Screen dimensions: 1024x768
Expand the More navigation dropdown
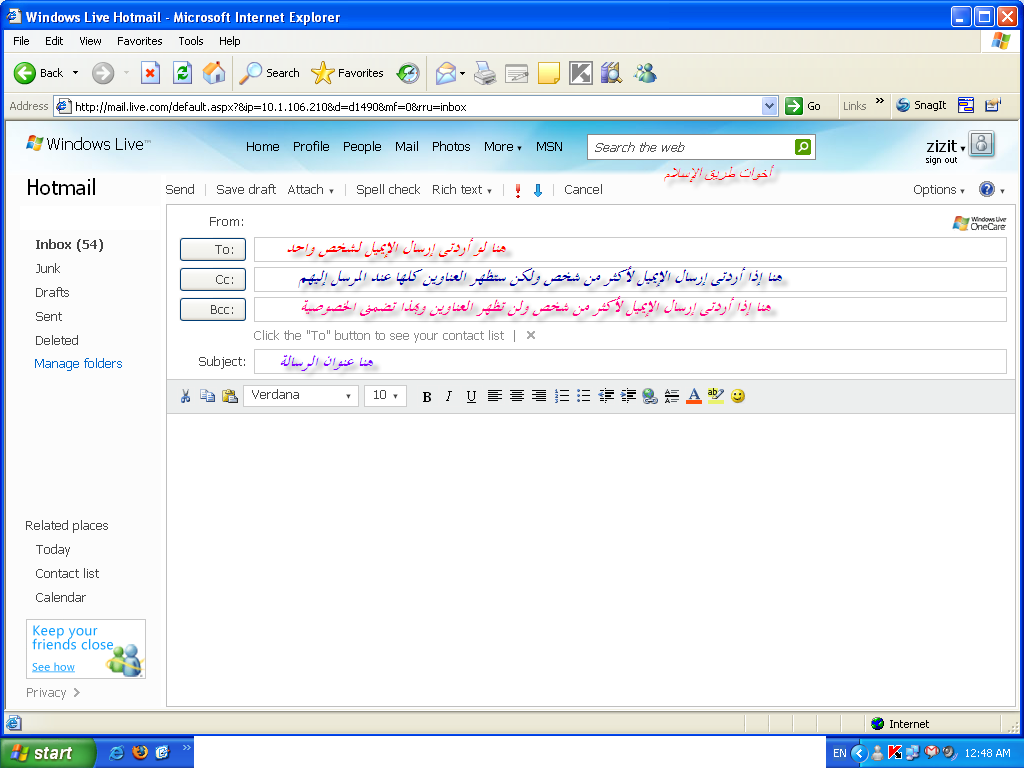pyautogui.click(x=503, y=147)
